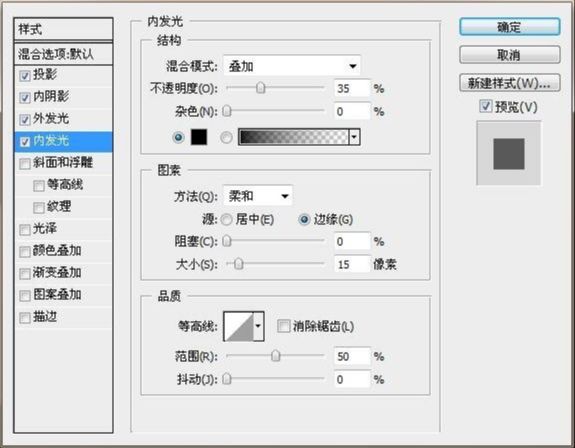Toggle the 预览 checkbox
The width and height of the screenshot is (575, 448).
[x=486, y=107]
